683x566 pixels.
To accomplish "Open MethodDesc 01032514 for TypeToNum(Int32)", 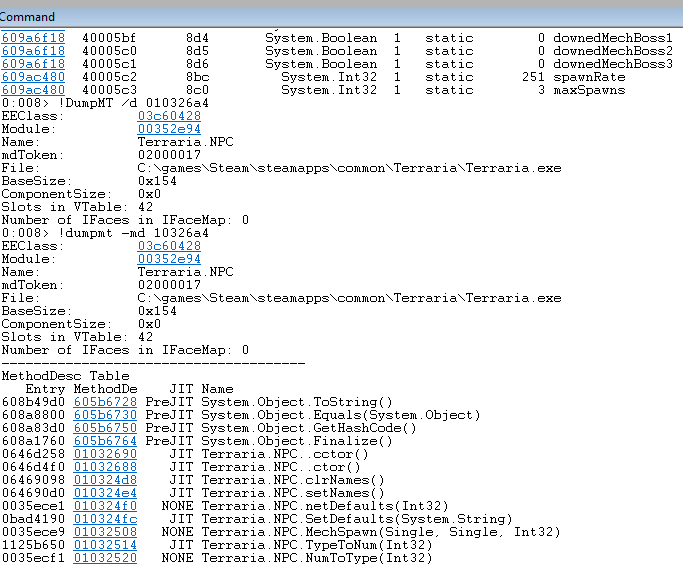I will [105, 545].
